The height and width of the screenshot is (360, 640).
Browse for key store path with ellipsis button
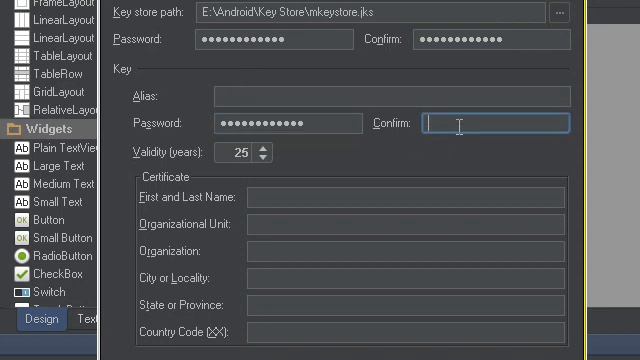coord(560,13)
